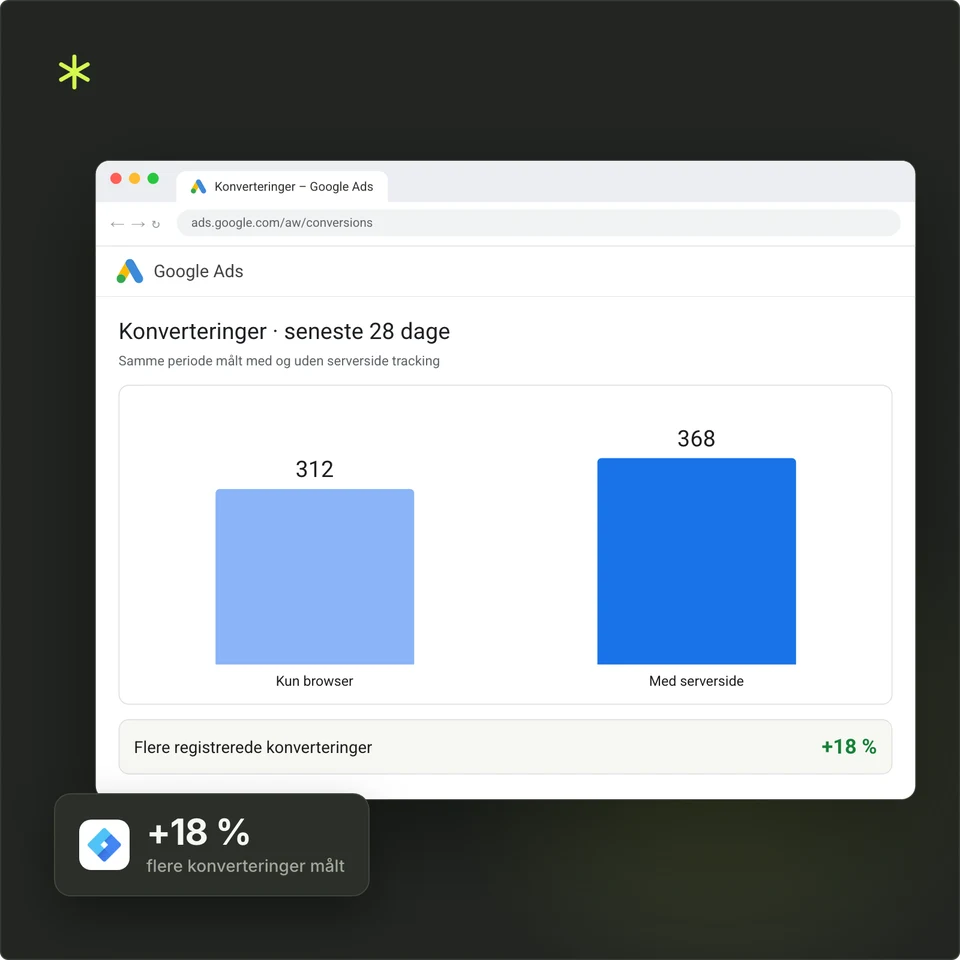960x960 pixels.
Task: Click the Konverteringer · seneste 28 dage heading
Action: click(x=284, y=331)
